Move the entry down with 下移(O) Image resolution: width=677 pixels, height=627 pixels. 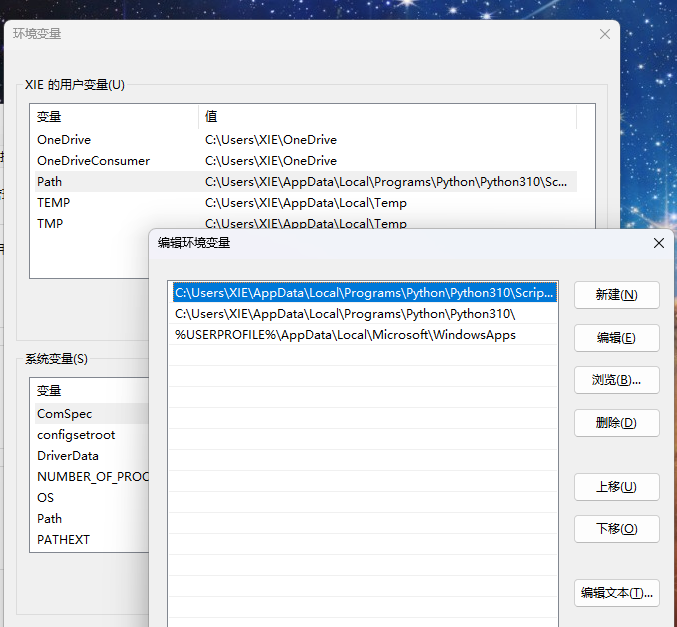617,529
